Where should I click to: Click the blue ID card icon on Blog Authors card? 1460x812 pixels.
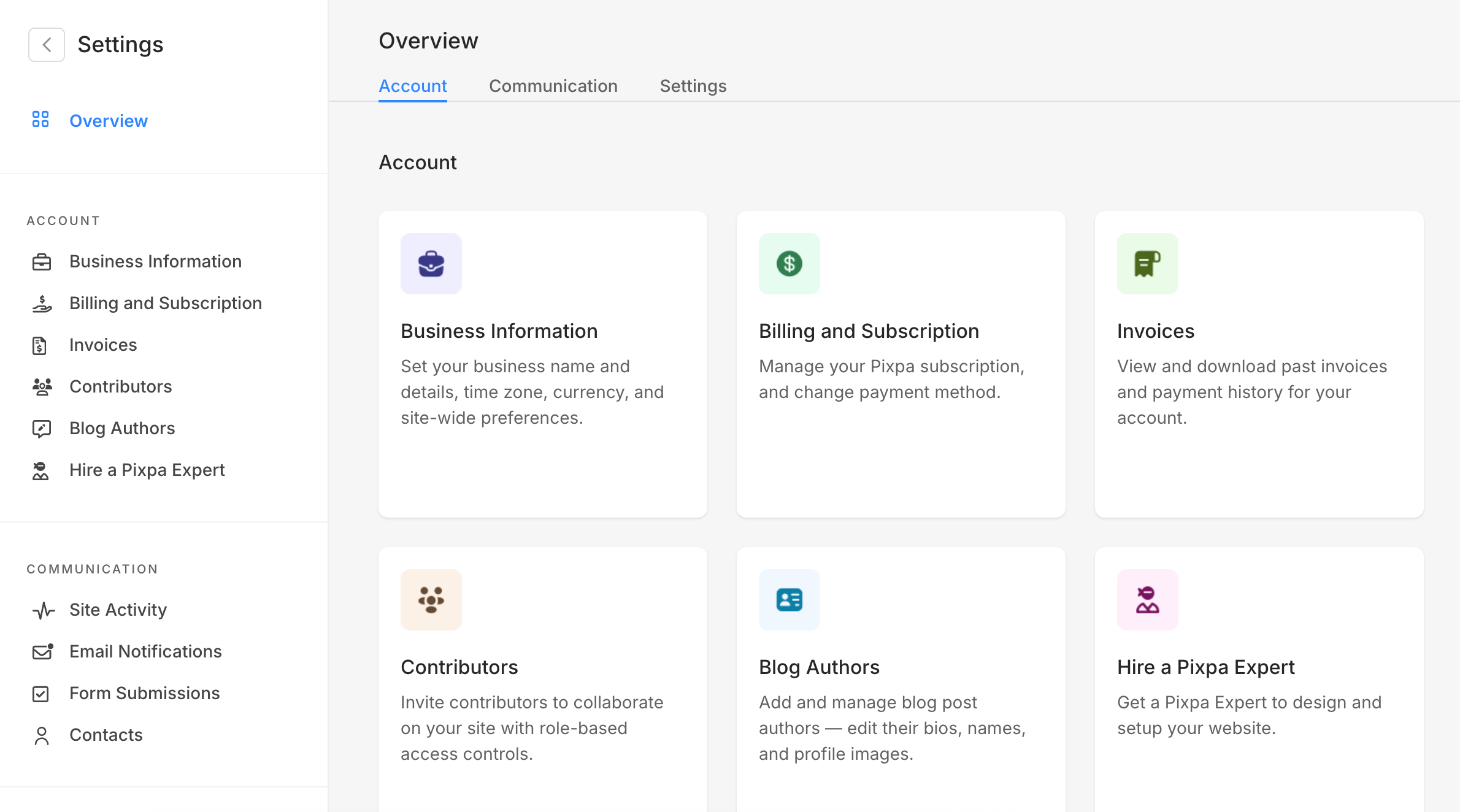pyautogui.click(x=790, y=600)
